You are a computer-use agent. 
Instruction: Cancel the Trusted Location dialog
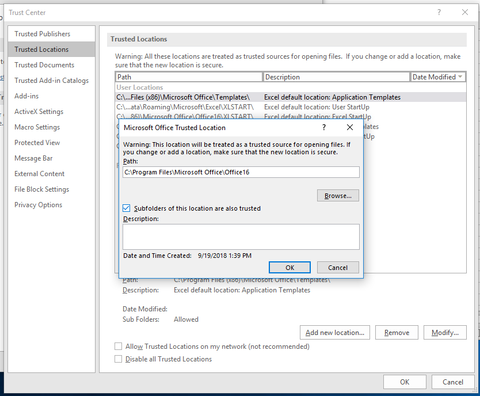(338, 267)
